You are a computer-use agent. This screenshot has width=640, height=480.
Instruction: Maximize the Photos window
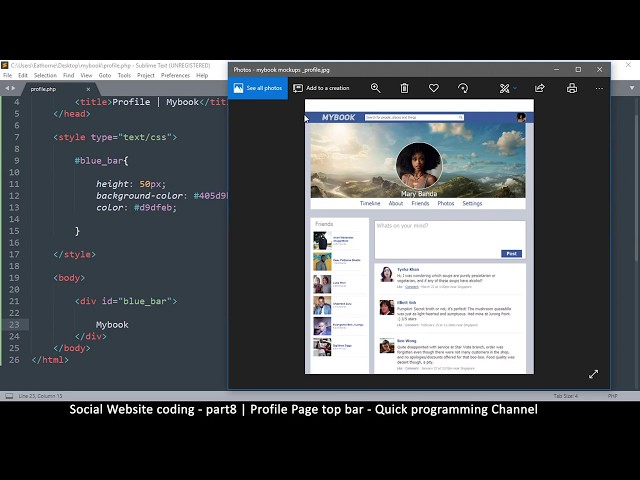(x=578, y=70)
